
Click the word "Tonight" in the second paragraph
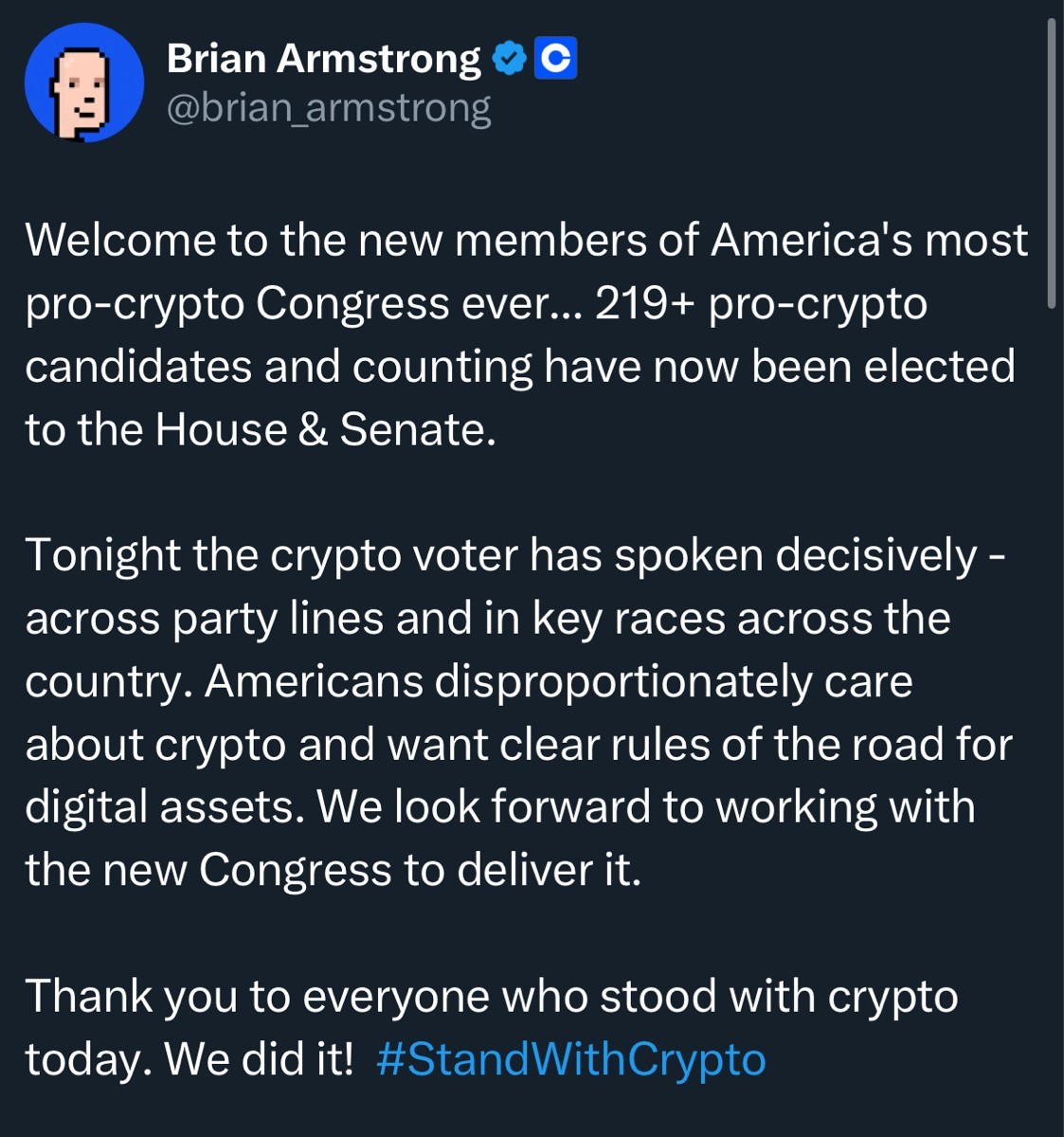102,555
